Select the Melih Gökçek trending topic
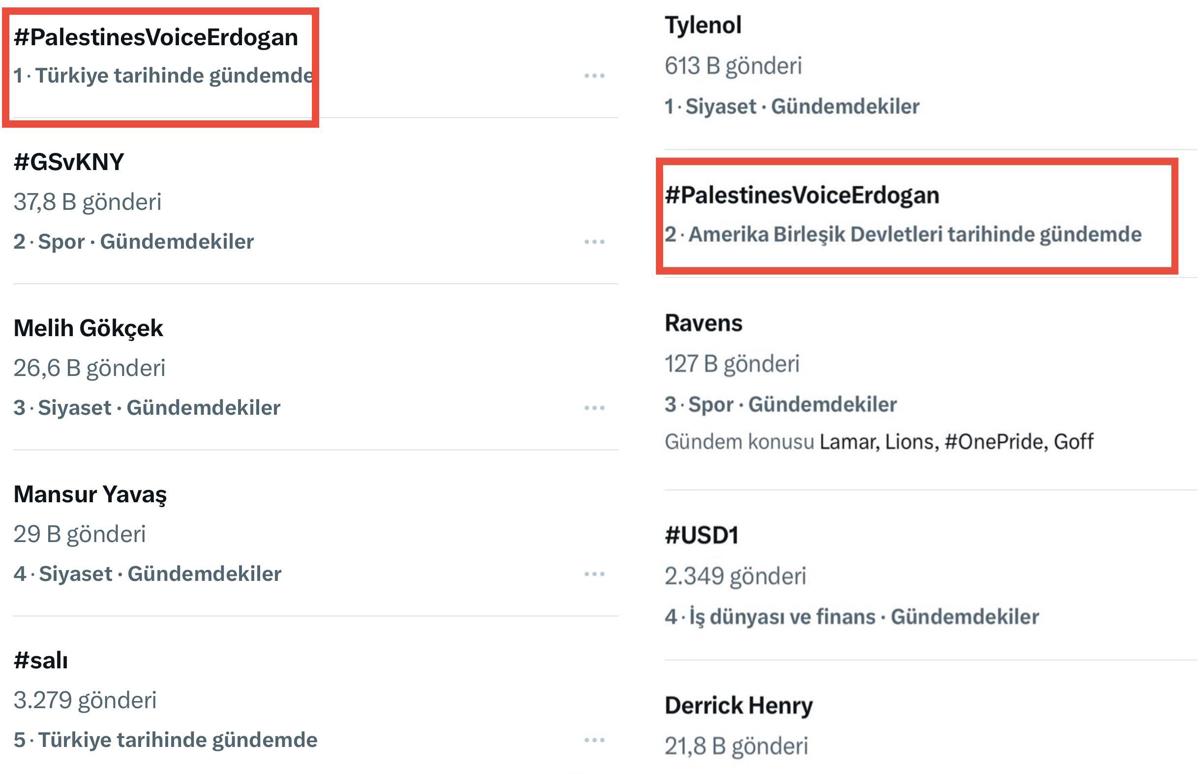Viewport: 1200px width, 774px height. [x=89, y=328]
